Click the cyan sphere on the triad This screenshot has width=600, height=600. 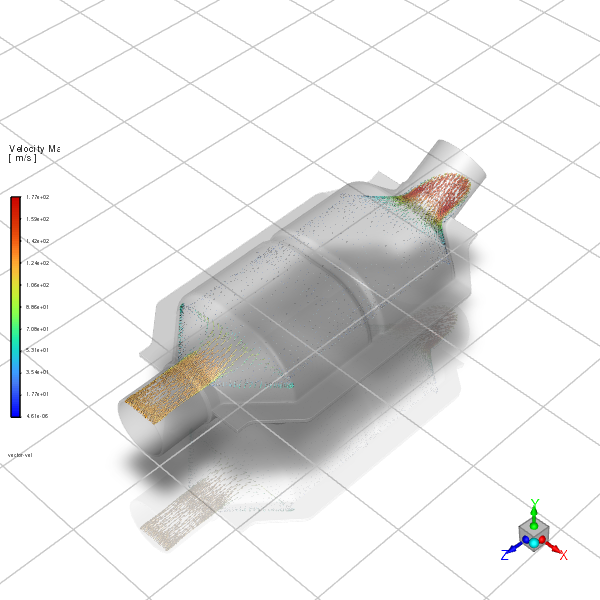tap(534, 542)
